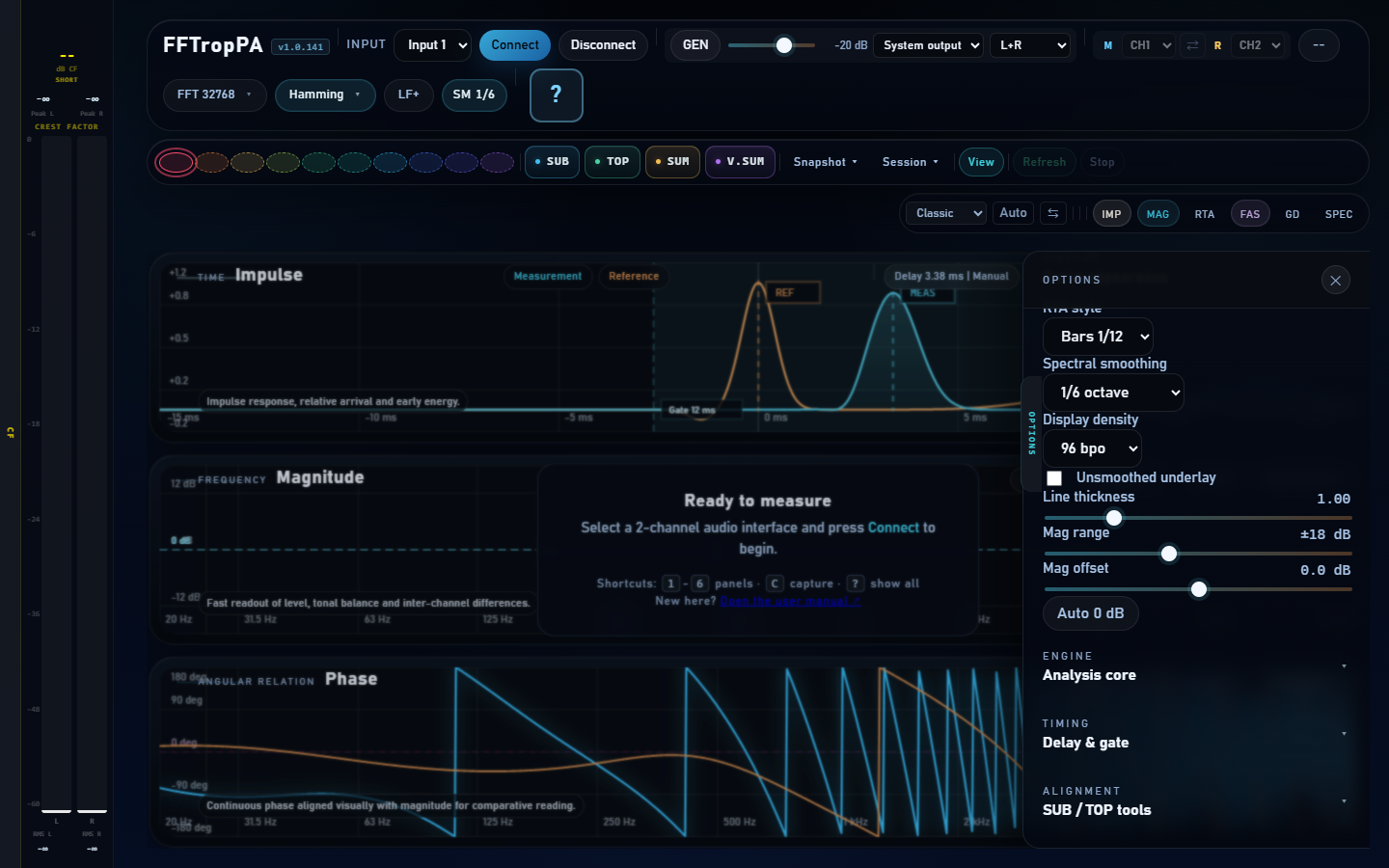Toggle SM 1/6 smoothing
The width and height of the screenshot is (1389, 868).
click(x=474, y=95)
